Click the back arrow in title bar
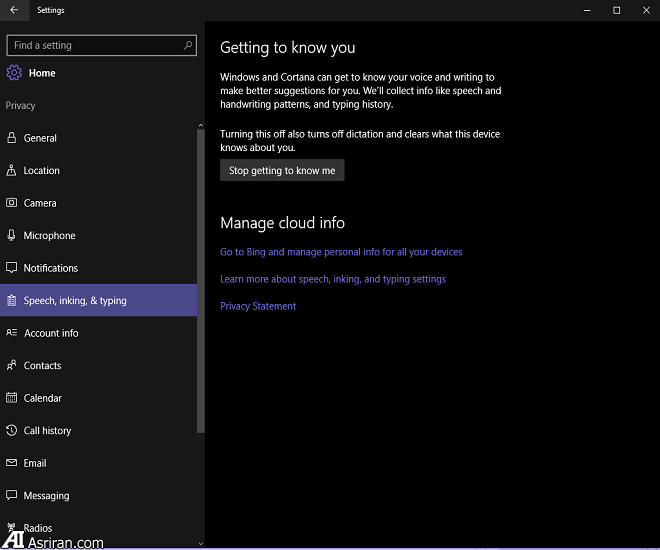Image resolution: width=660 pixels, height=550 pixels. pyautogui.click(x=14, y=10)
